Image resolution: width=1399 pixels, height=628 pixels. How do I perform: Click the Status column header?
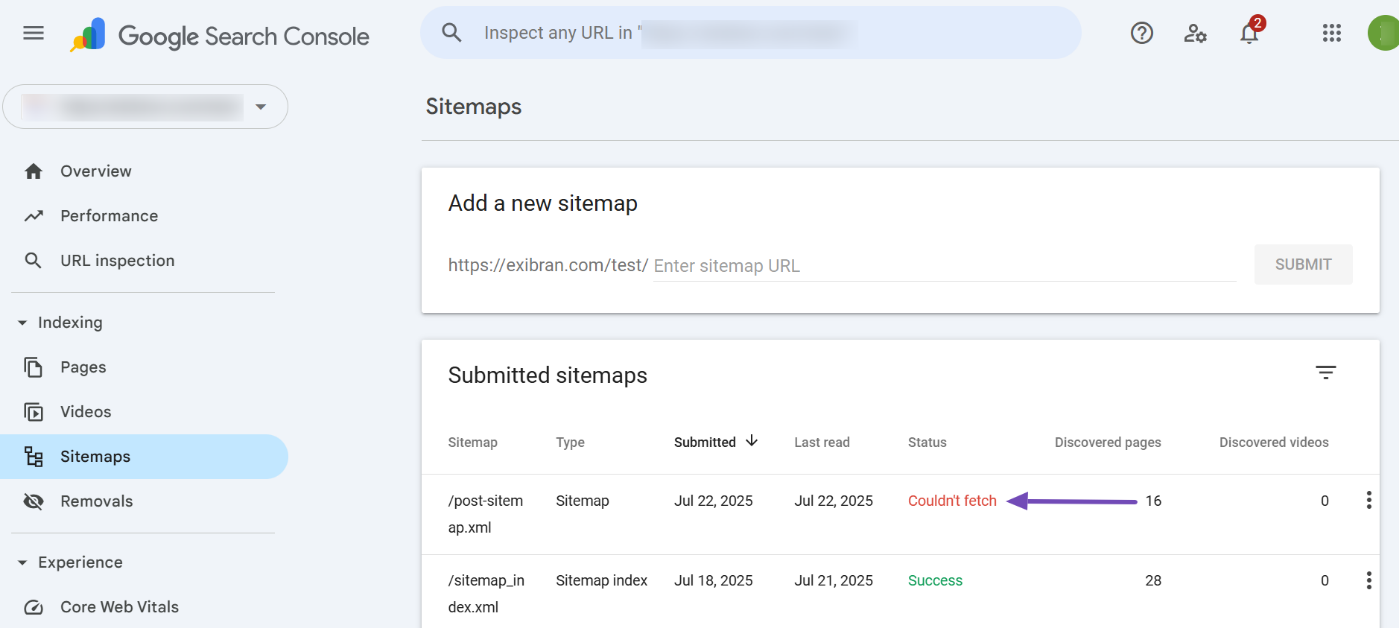point(927,442)
